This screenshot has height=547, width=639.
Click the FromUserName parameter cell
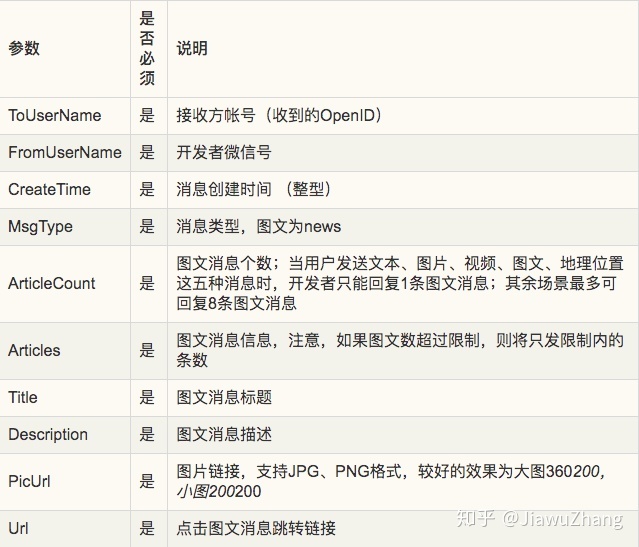tap(65, 153)
